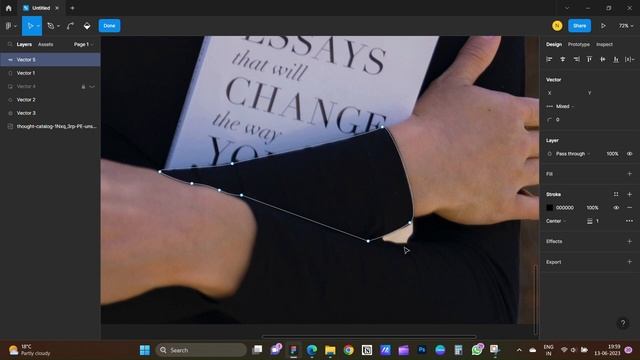Click align top icon
Screen dimensions: 640x360
[589, 60]
